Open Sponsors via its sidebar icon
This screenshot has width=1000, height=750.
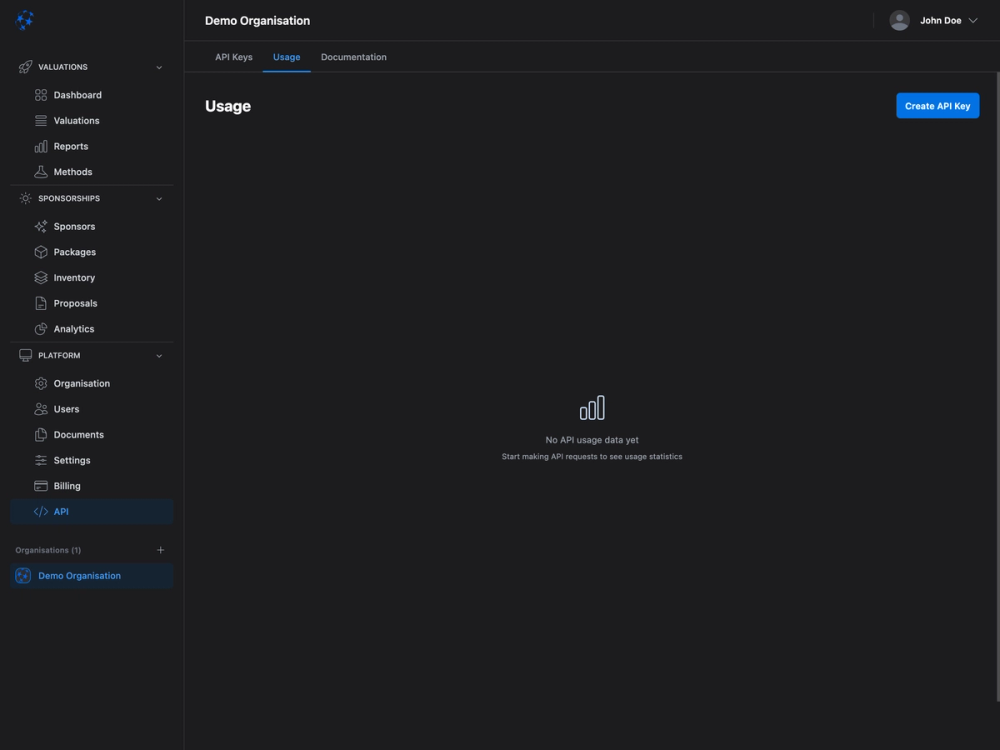coord(40,226)
